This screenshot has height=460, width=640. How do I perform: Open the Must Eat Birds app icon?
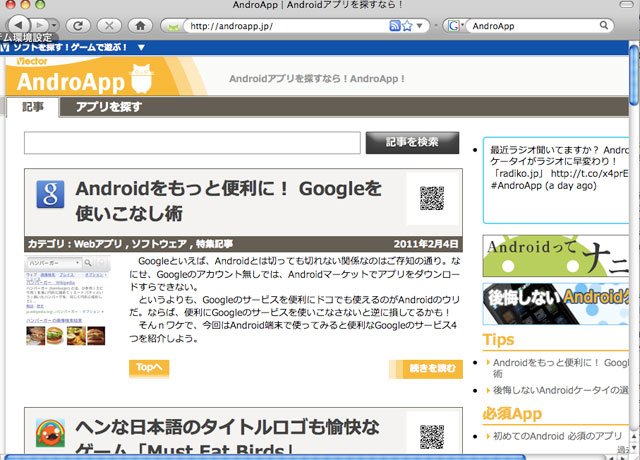point(50,433)
